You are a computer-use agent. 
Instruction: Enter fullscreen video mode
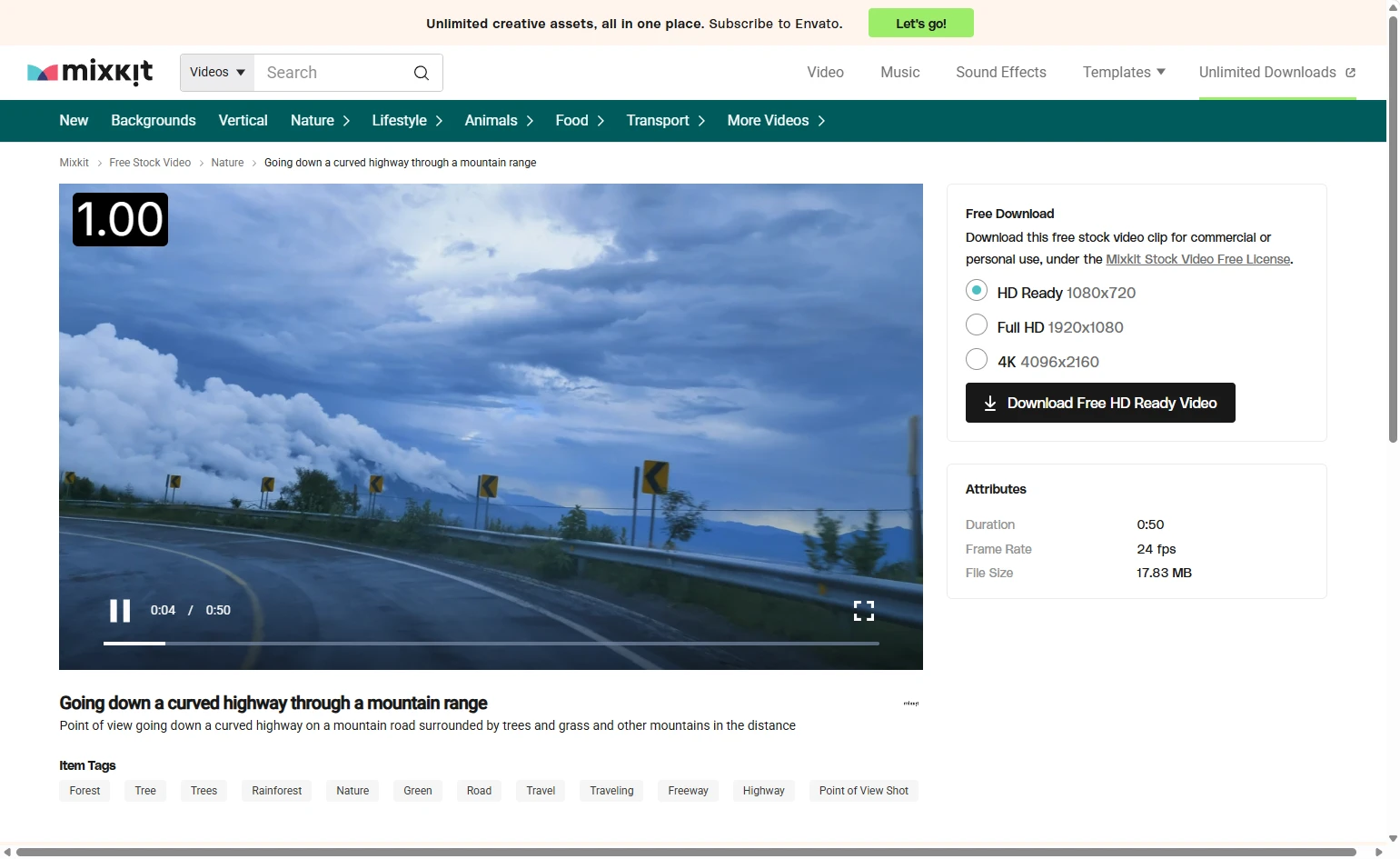(x=863, y=611)
